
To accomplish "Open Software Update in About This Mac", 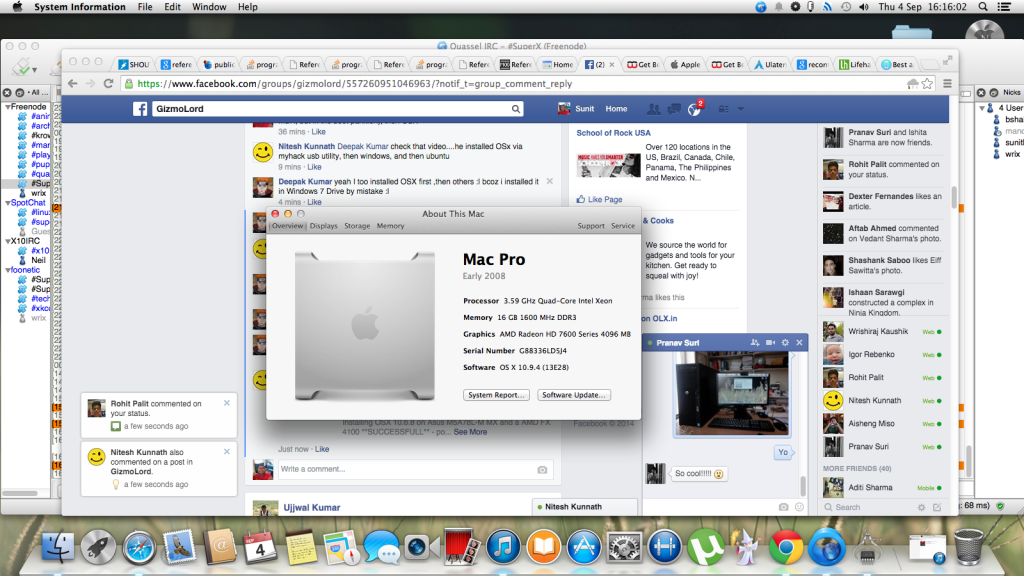I will (574, 395).
